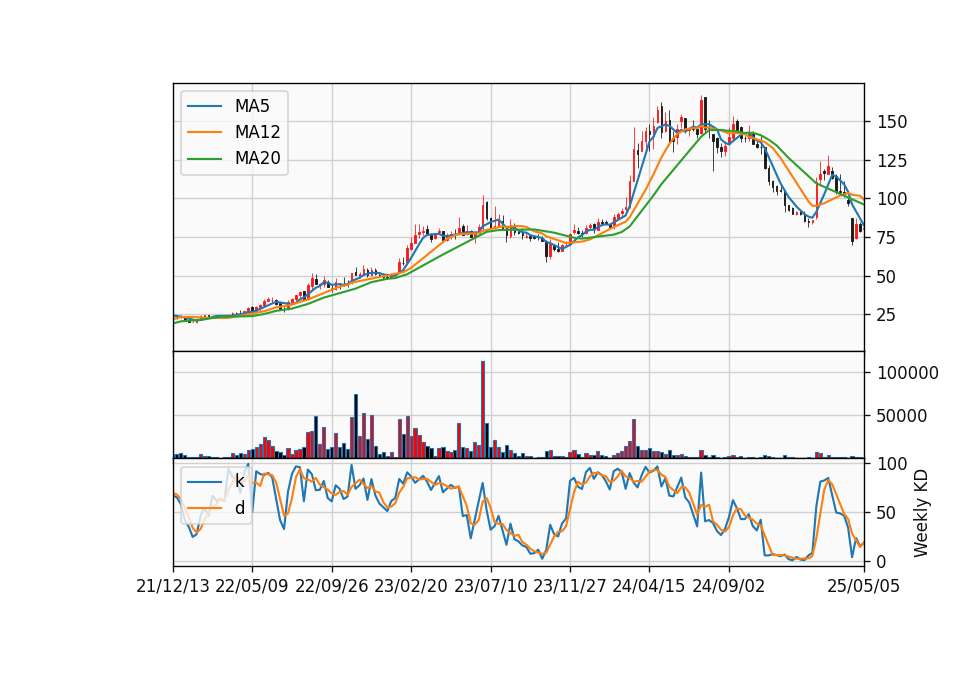Click the 24/09/02 date tick label
The image size is (960, 690).
[x=729, y=586]
